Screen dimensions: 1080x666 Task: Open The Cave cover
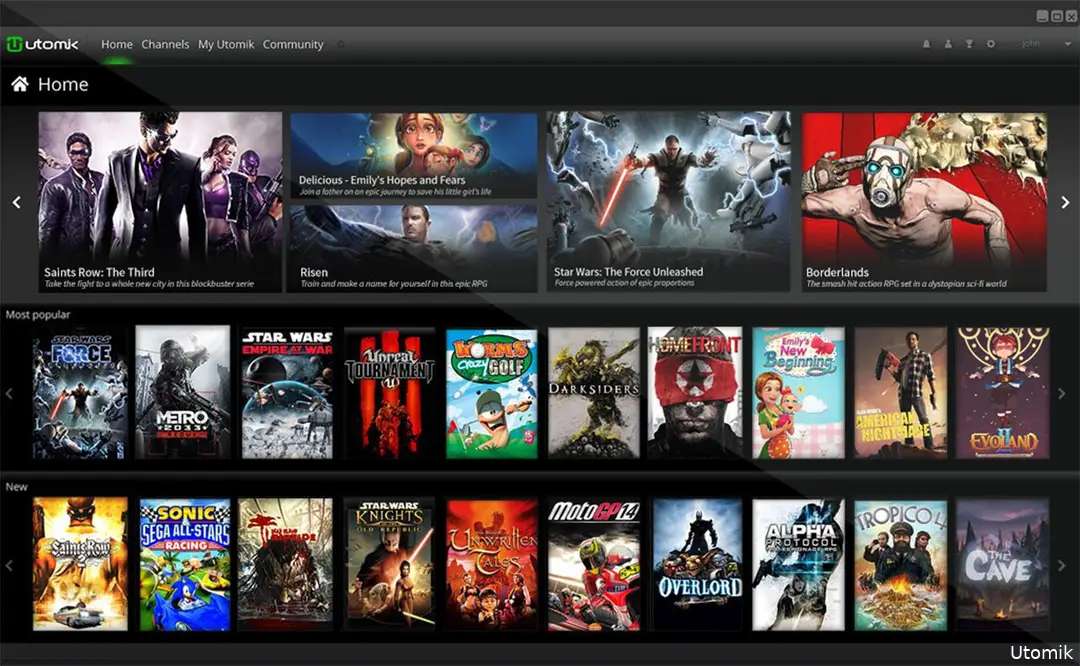pos(1003,565)
